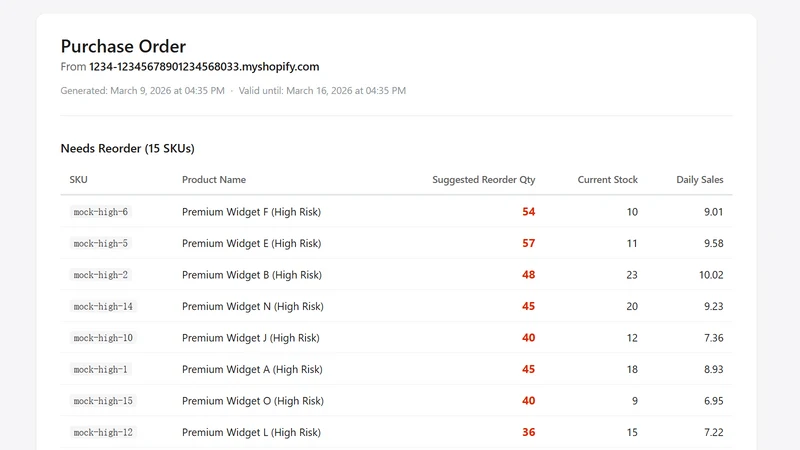The image size is (800, 450).
Task: Click daily sales value 7.22
Action: click(x=714, y=433)
